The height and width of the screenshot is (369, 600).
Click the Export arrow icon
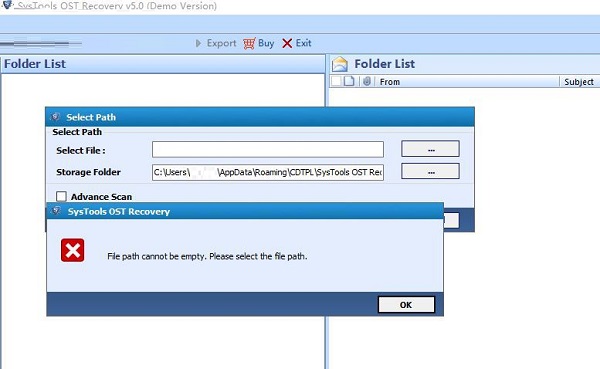tap(198, 43)
